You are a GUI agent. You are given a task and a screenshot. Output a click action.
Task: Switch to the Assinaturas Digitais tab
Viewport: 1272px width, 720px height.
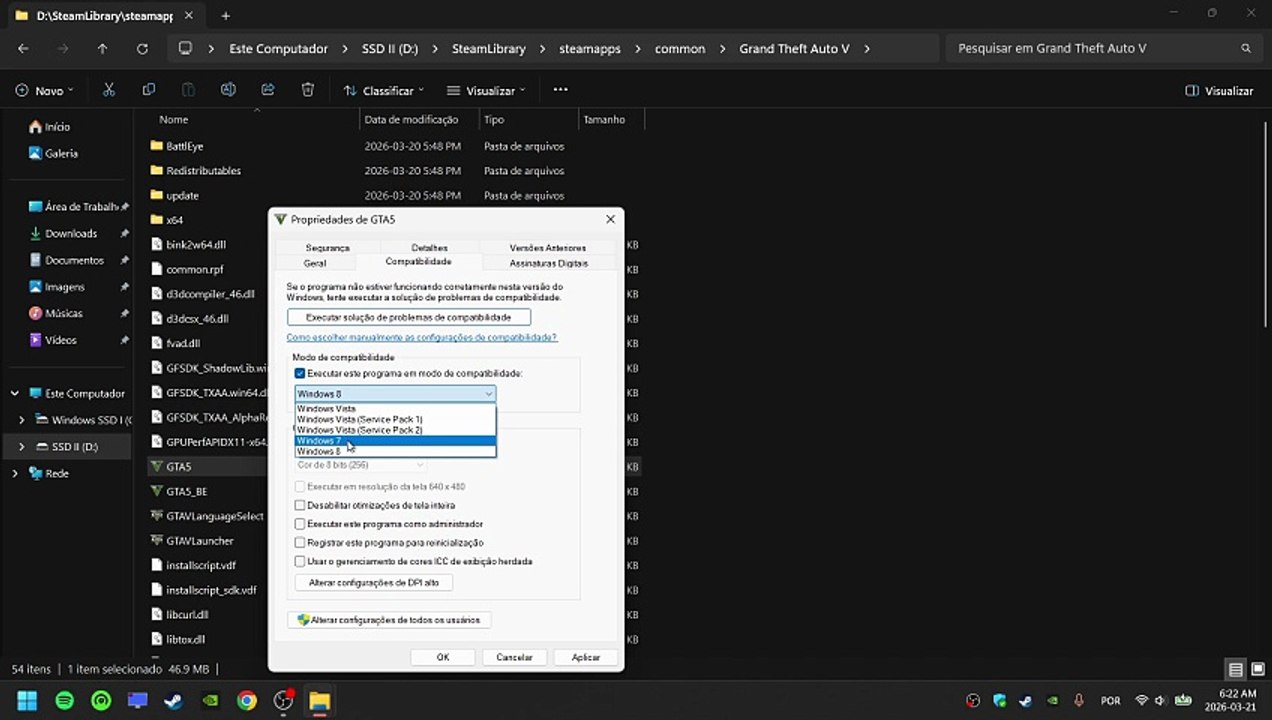point(548,263)
